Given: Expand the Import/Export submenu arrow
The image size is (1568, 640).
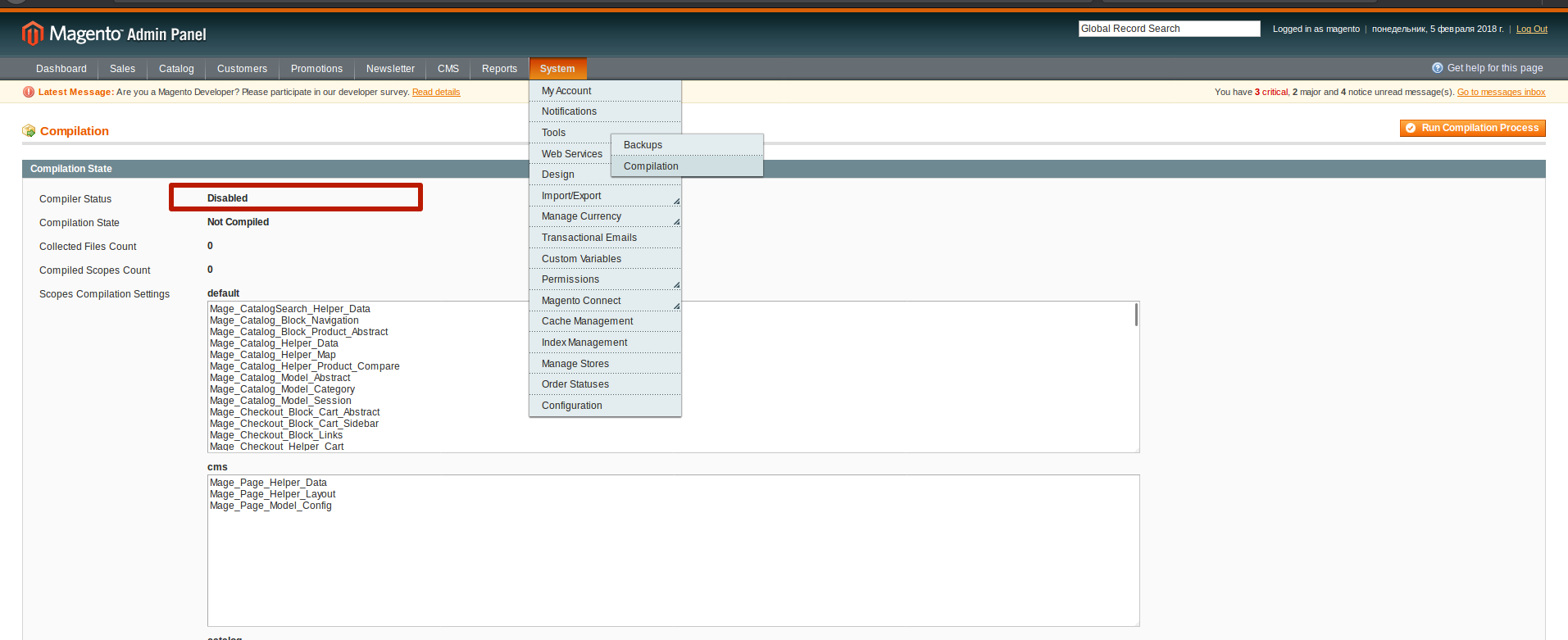Looking at the screenshot, I should click(676, 201).
